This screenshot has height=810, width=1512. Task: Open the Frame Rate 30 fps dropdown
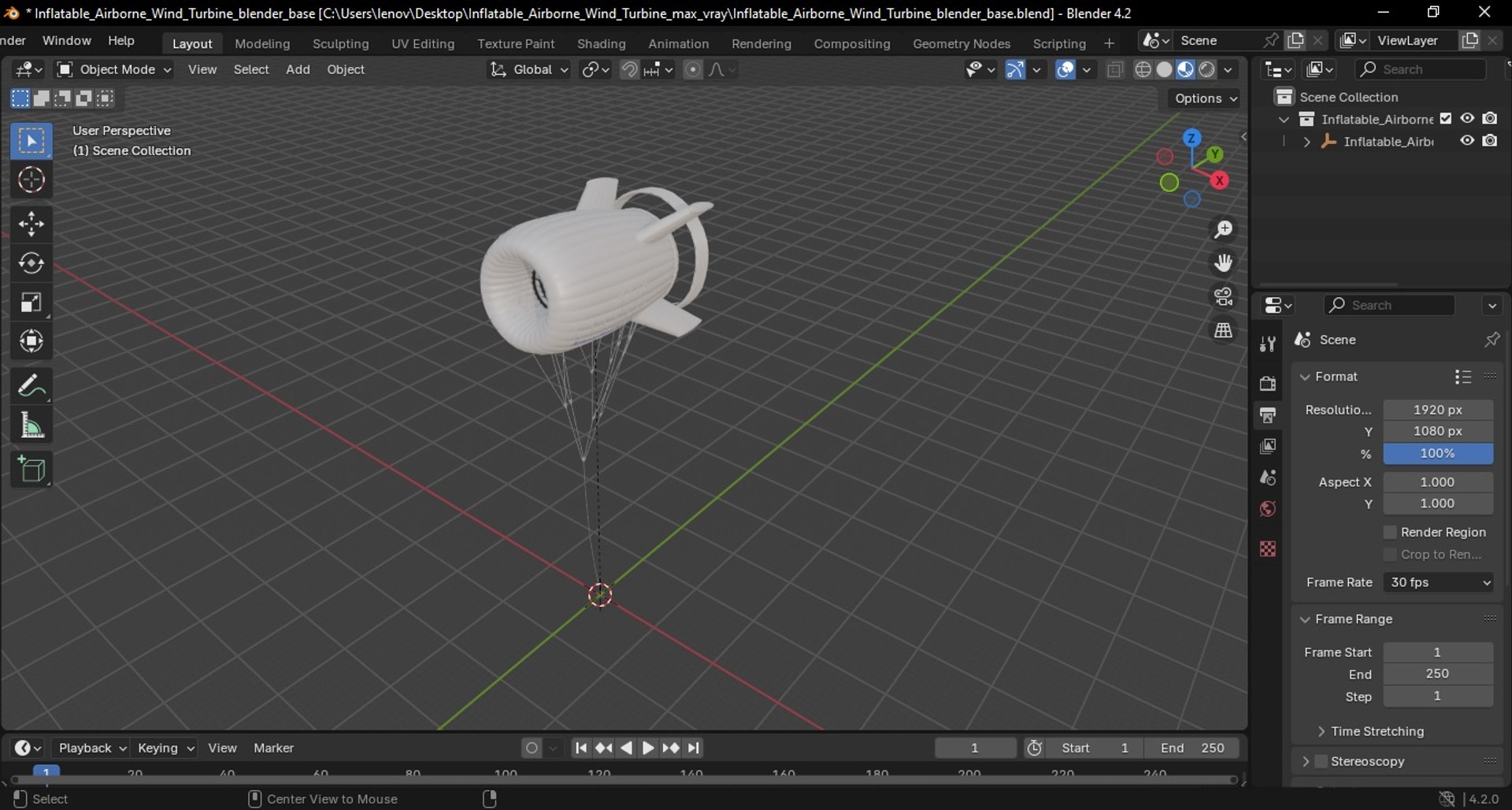pos(1438,582)
